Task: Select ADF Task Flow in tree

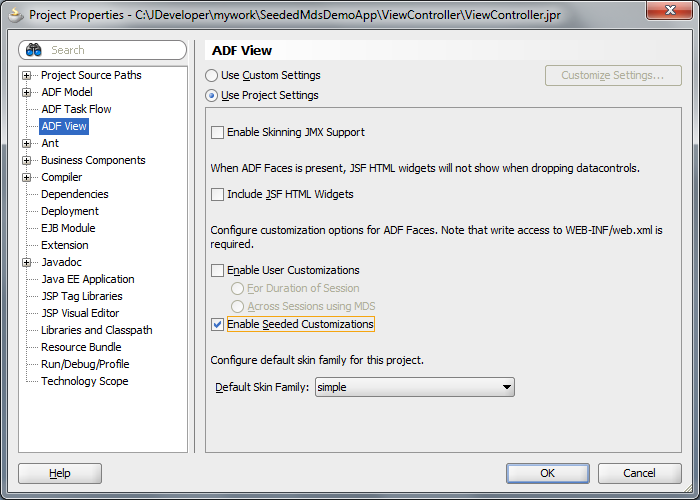Action: [76, 109]
